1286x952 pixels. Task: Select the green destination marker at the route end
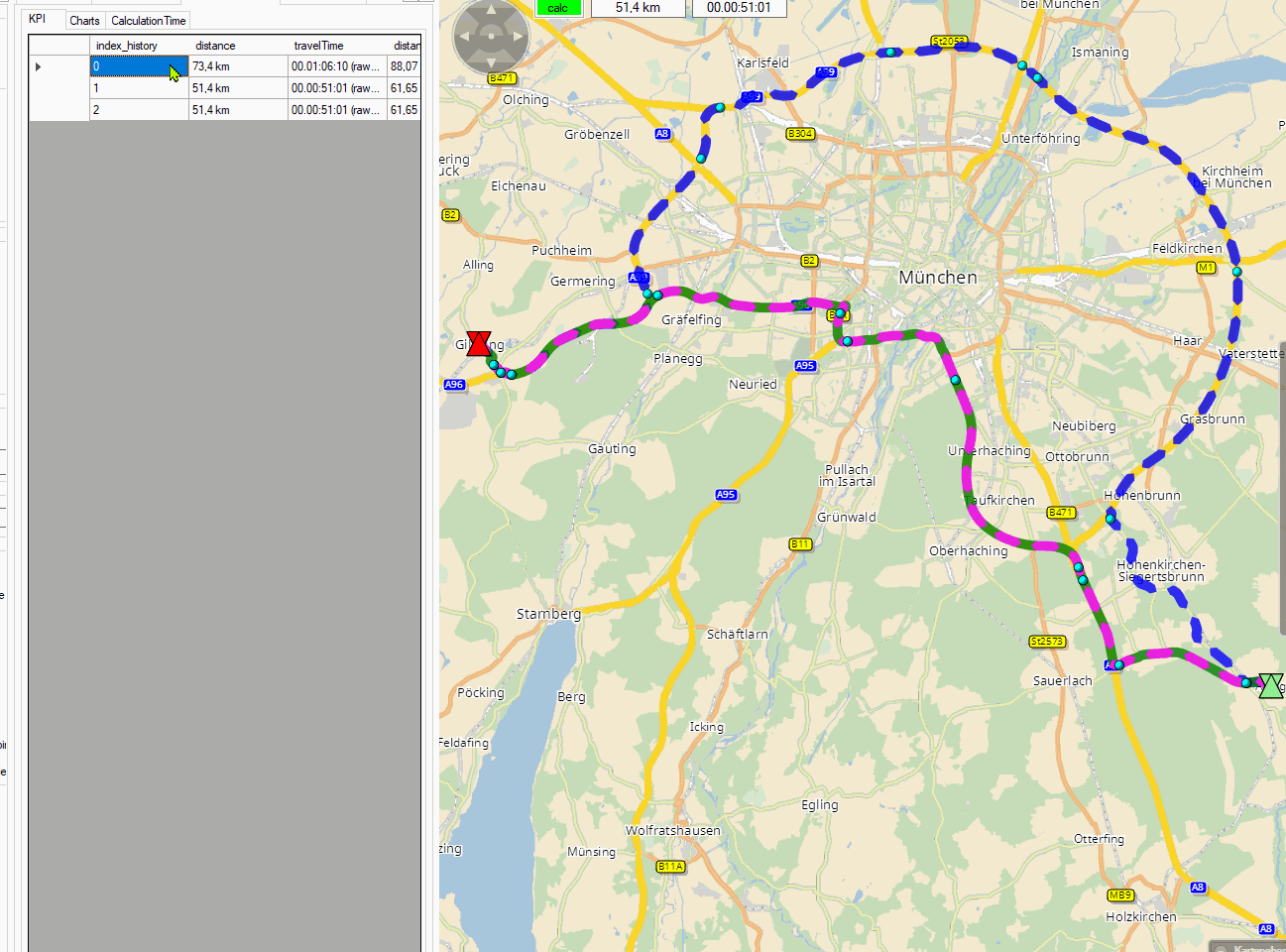coord(1270,685)
